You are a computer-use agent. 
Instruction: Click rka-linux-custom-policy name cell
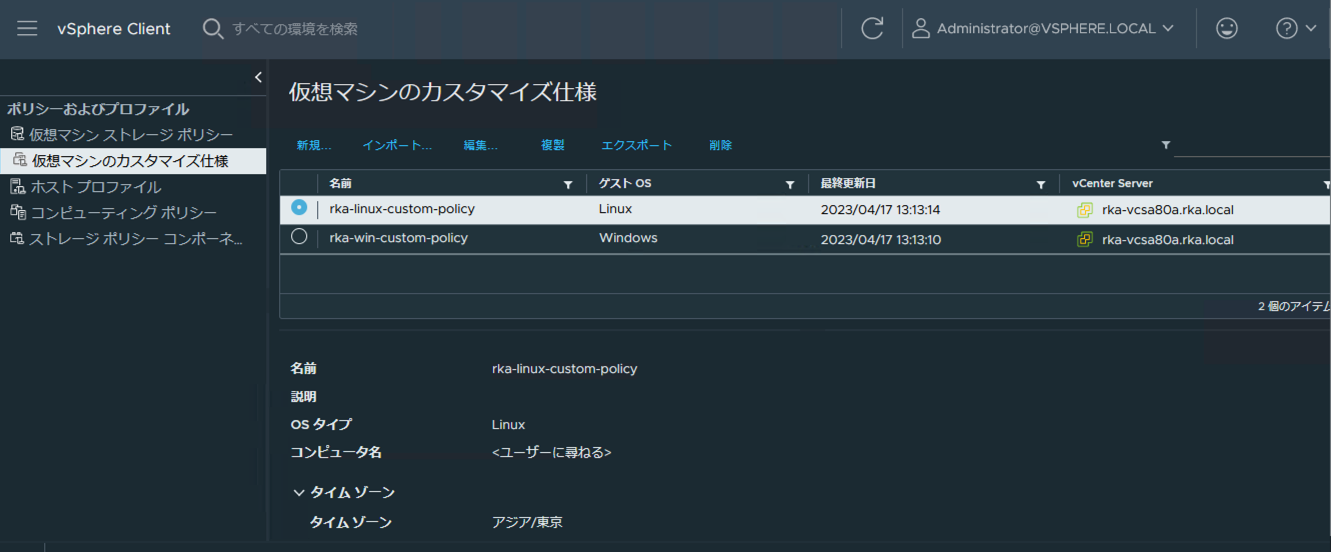coord(402,209)
